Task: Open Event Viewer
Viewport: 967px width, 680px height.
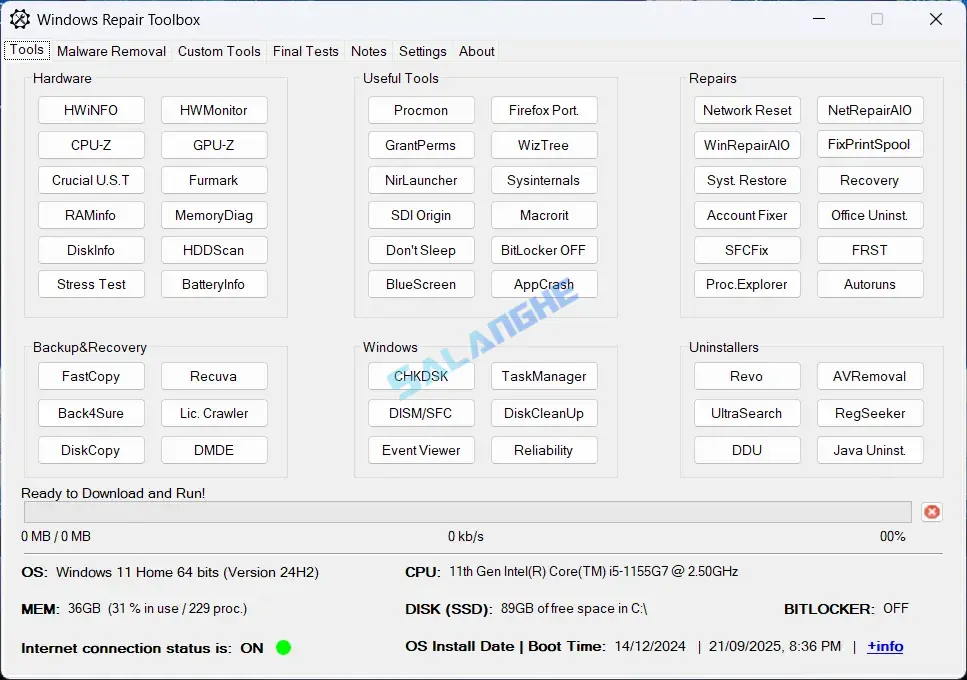Action: click(x=421, y=450)
